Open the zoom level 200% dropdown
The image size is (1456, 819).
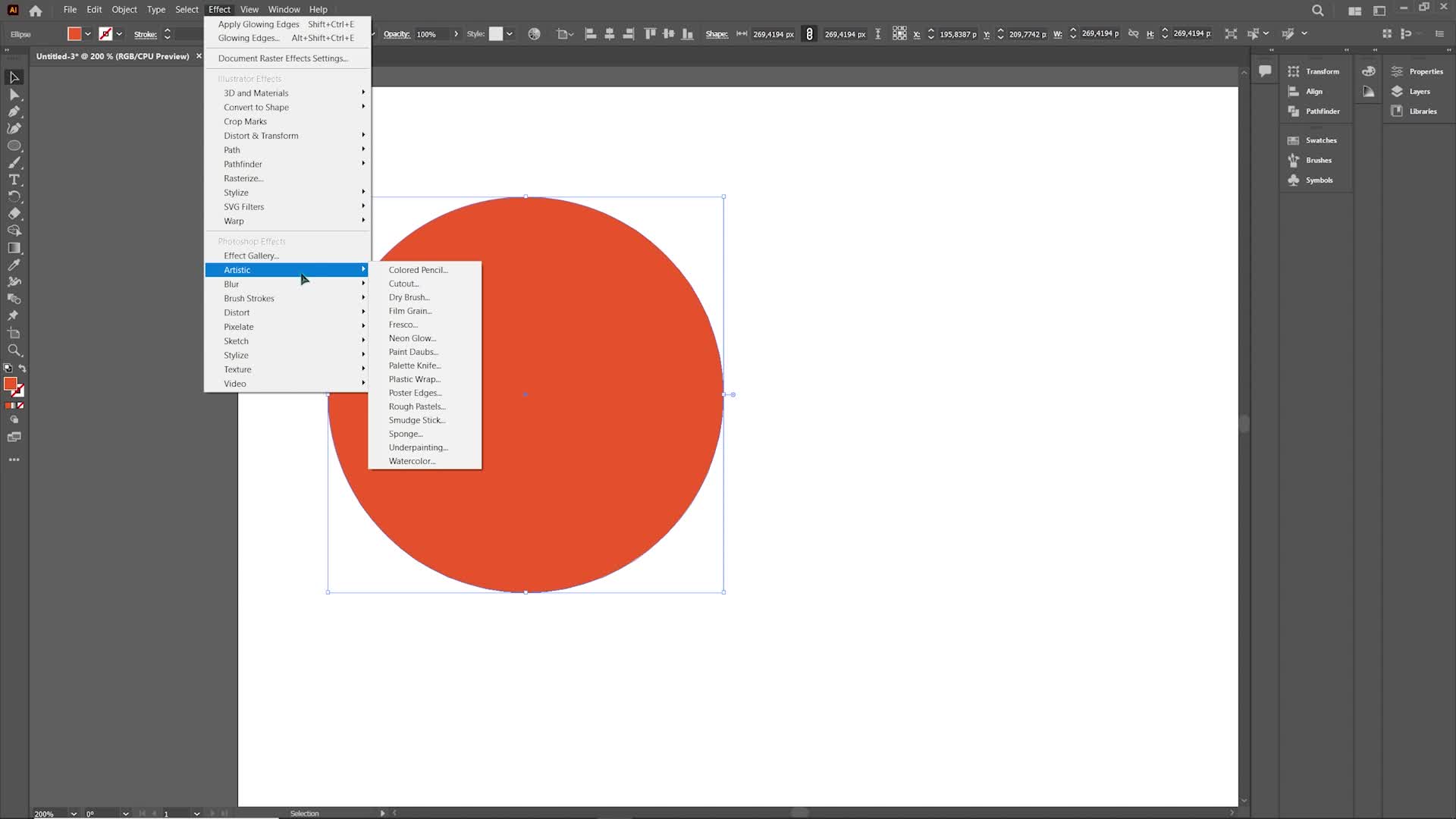point(74,814)
